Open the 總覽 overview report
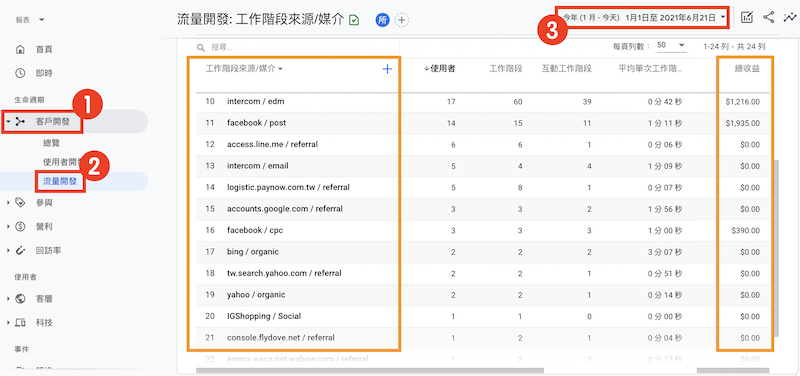The height and width of the screenshot is (376, 800). point(51,144)
